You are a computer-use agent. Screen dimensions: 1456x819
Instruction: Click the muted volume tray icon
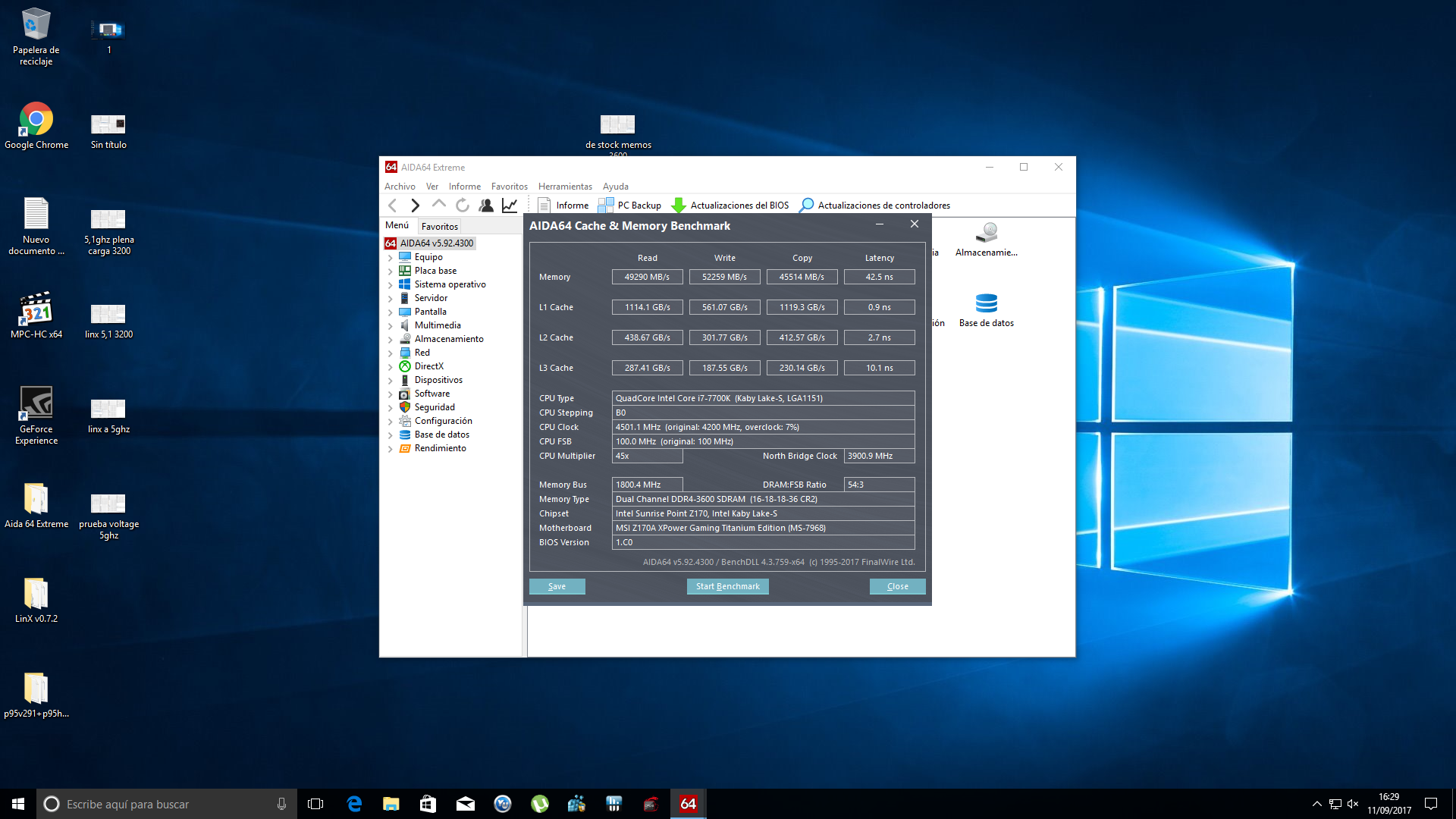click(x=1353, y=804)
